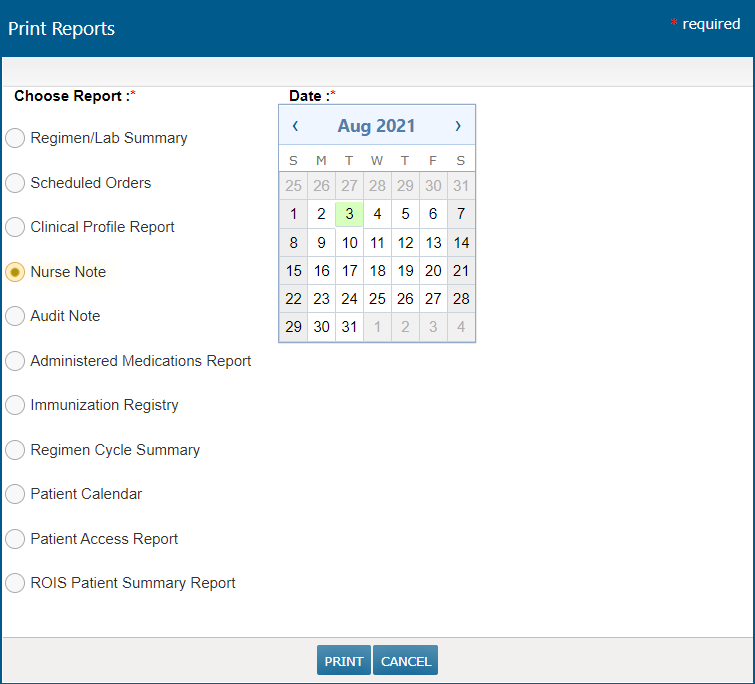Open the Aug 2021 month picker
Screen dimensions: 755x684
pos(376,126)
